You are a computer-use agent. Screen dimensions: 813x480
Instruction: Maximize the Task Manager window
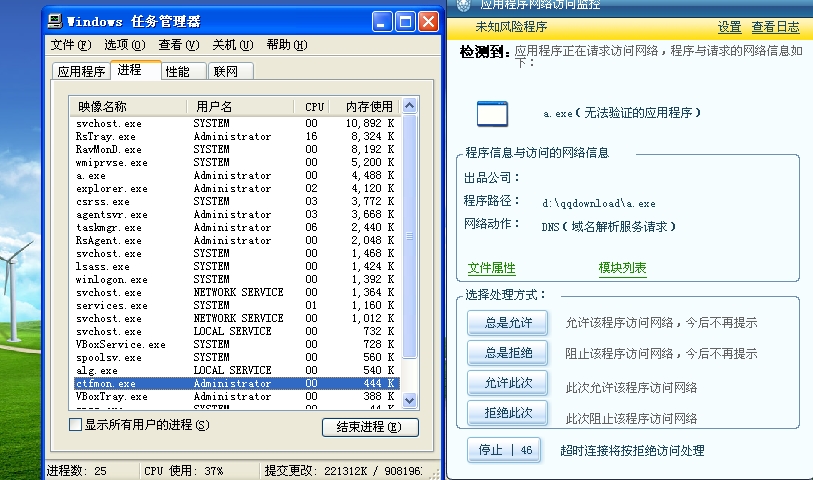coord(405,22)
